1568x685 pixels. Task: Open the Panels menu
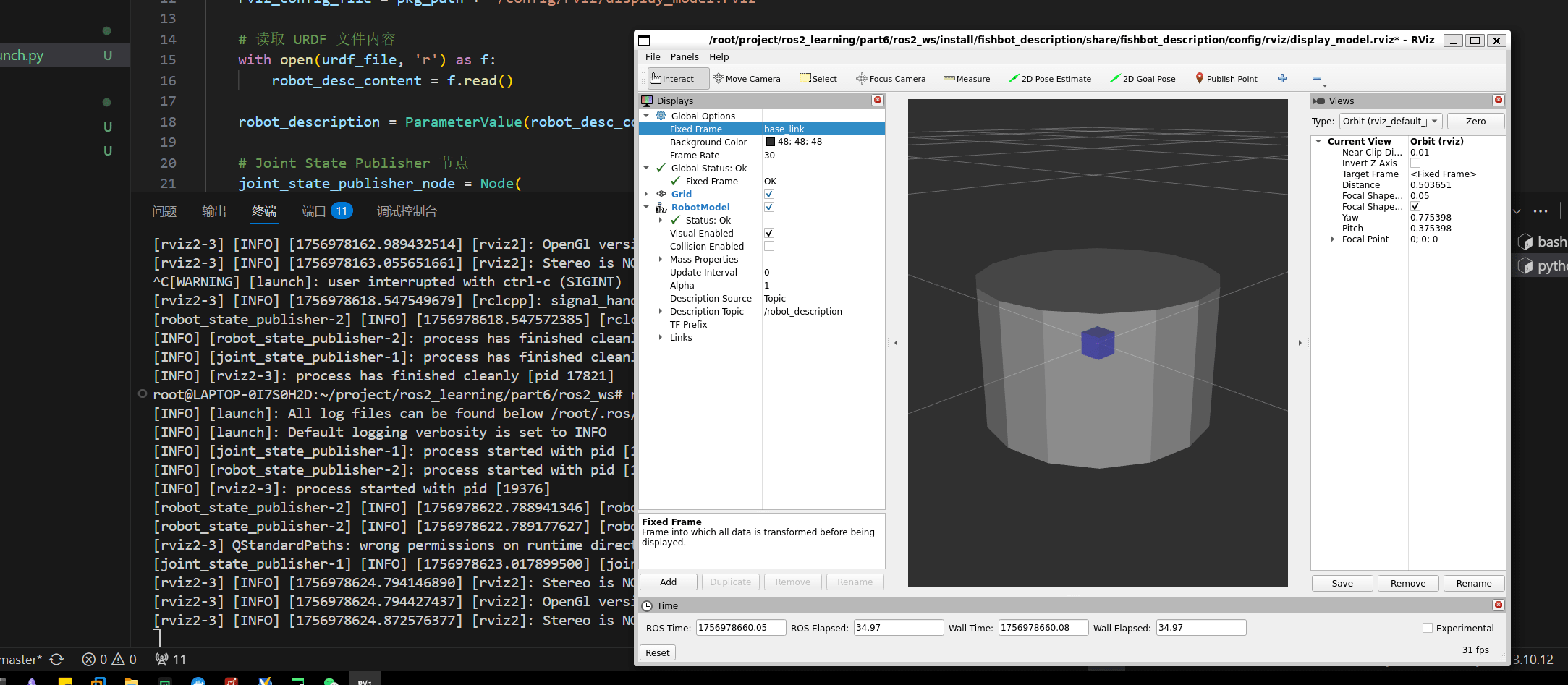click(x=684, y=57)
